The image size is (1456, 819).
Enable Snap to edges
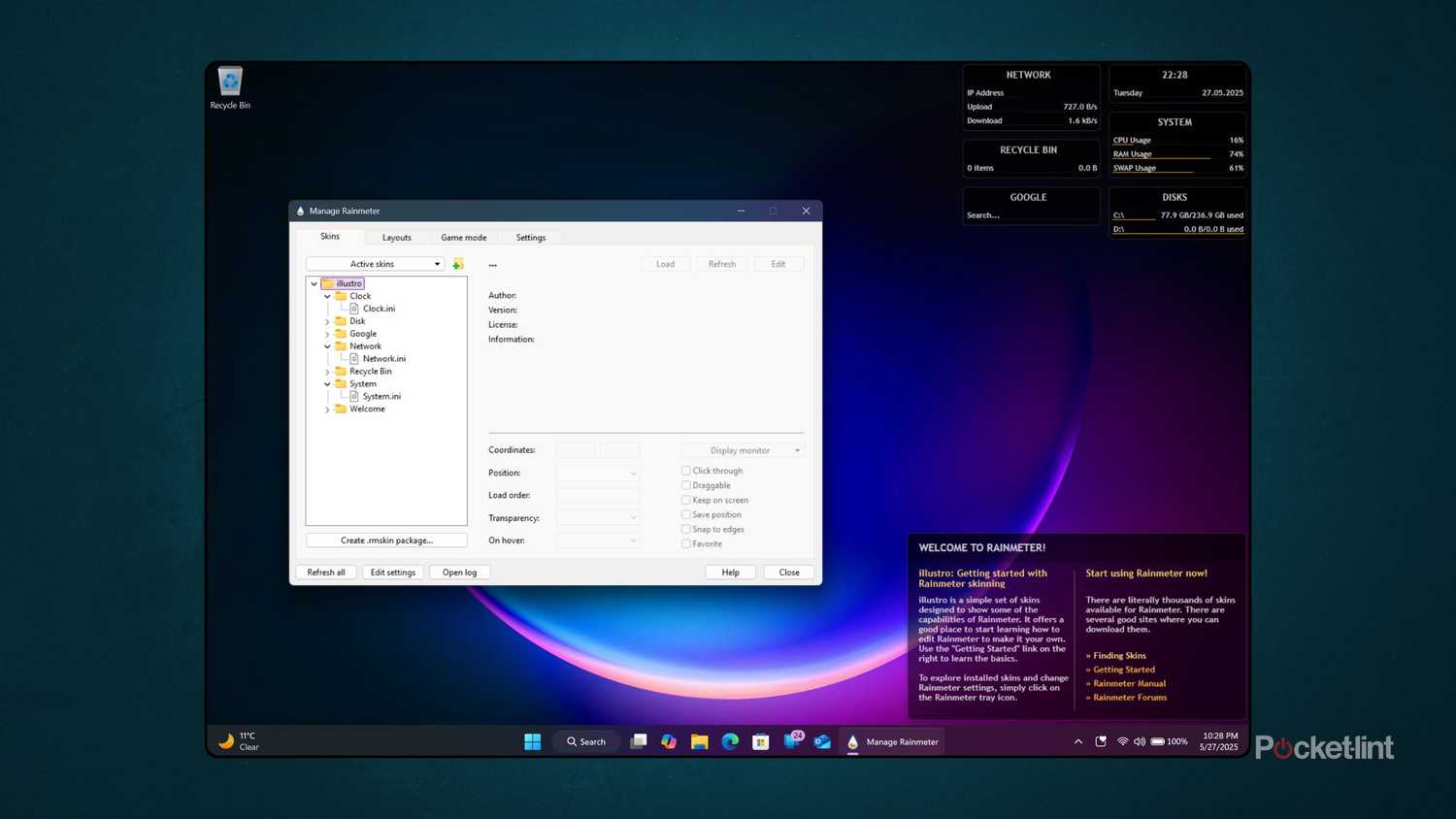686,529
